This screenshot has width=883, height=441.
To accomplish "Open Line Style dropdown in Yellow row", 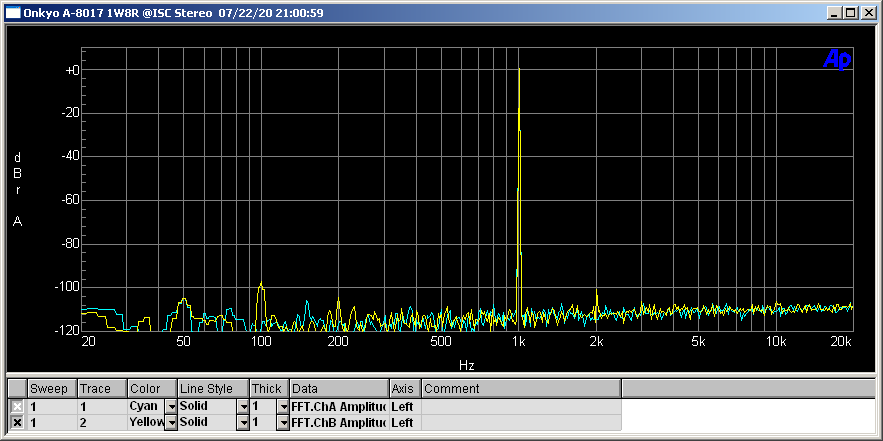I will click(243, 422).
